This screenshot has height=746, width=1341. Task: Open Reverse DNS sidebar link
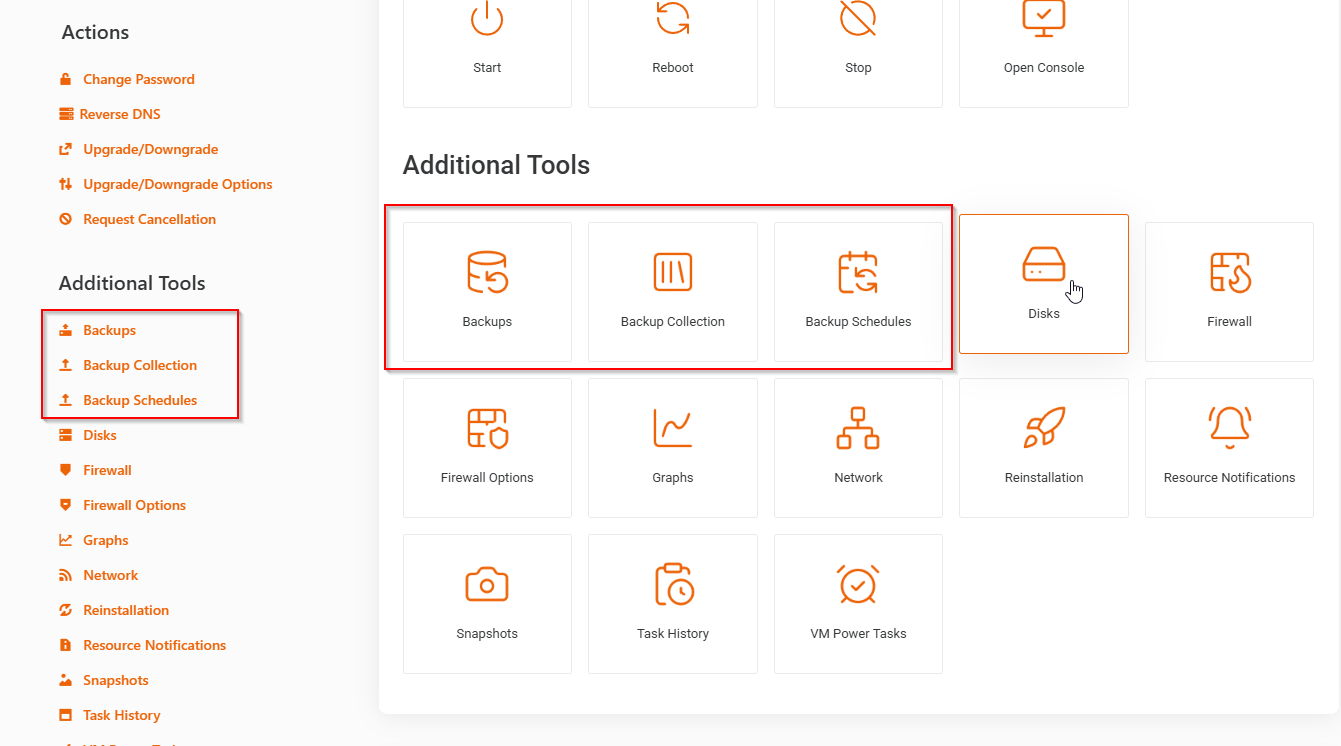click(x=120, y=114)
